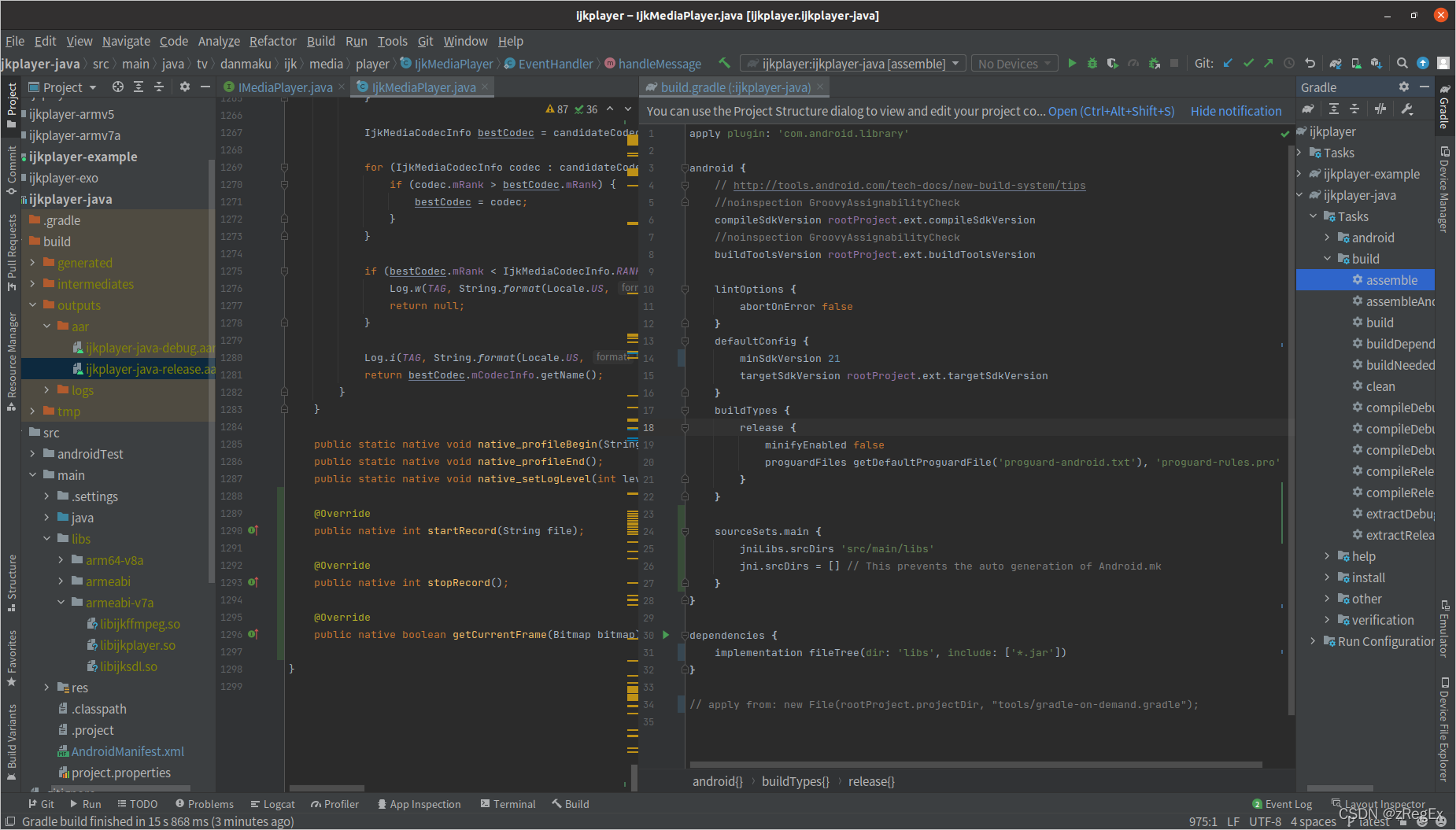1456x830 pixels.
Task: Open Search Everywhere magnifier icon
Action: point(1402,63)
